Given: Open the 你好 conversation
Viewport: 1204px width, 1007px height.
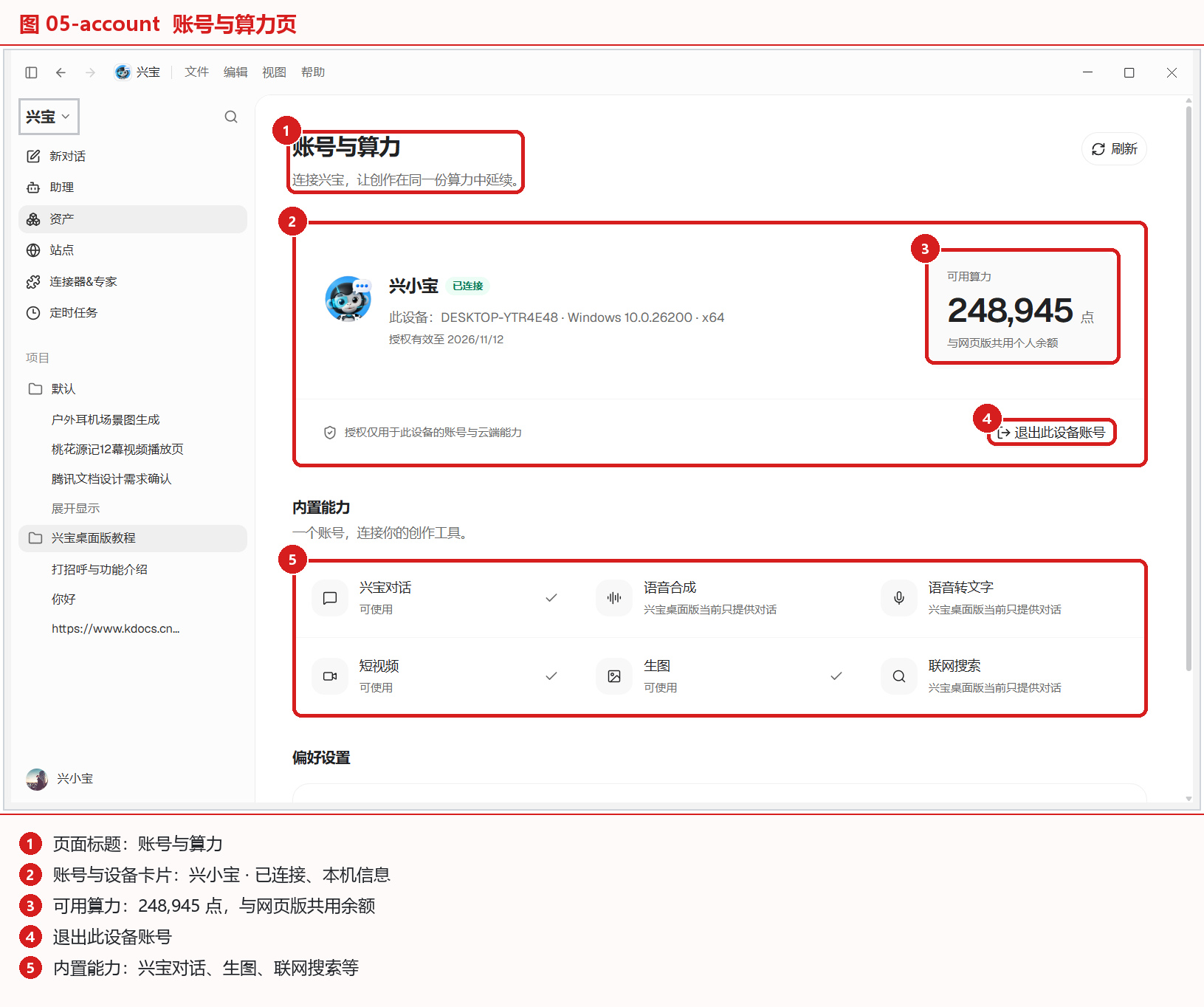Looking at the screenshot, I should pyautogui.click(x=63, y=599).
